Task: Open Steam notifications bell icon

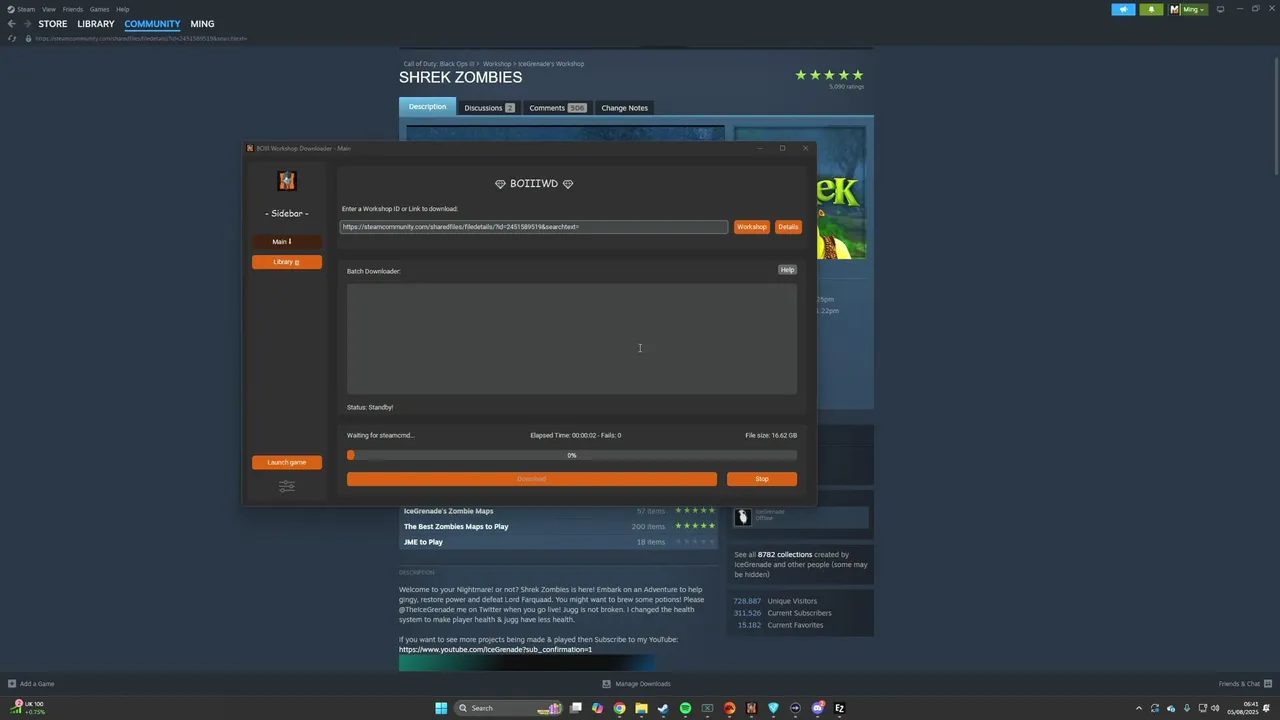Action: (1151, 9)
